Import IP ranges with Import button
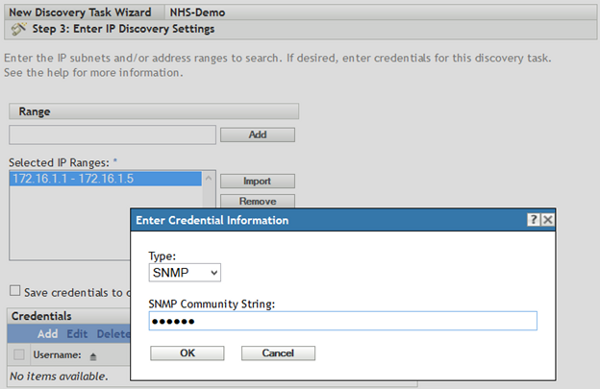Viewport: 600px width, 389px height. point(258,181)
